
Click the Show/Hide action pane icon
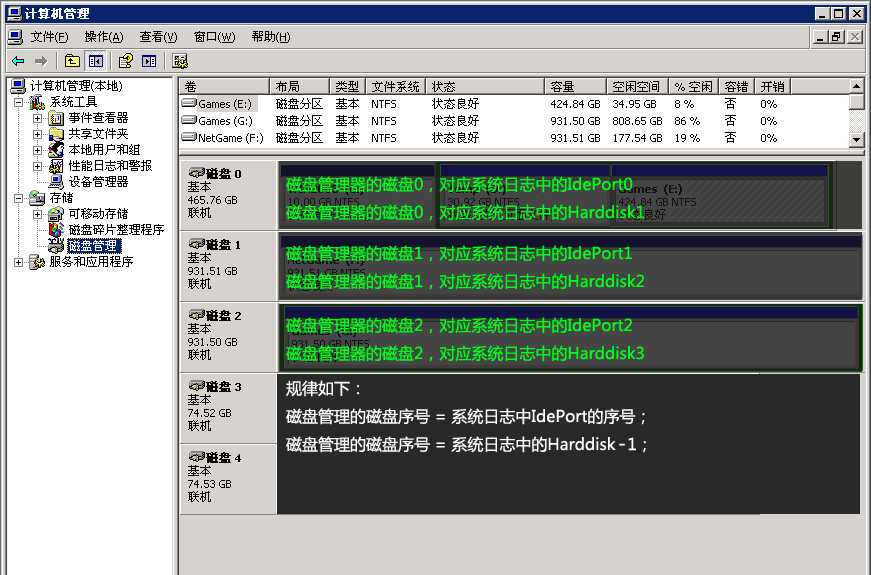(149, 61)
